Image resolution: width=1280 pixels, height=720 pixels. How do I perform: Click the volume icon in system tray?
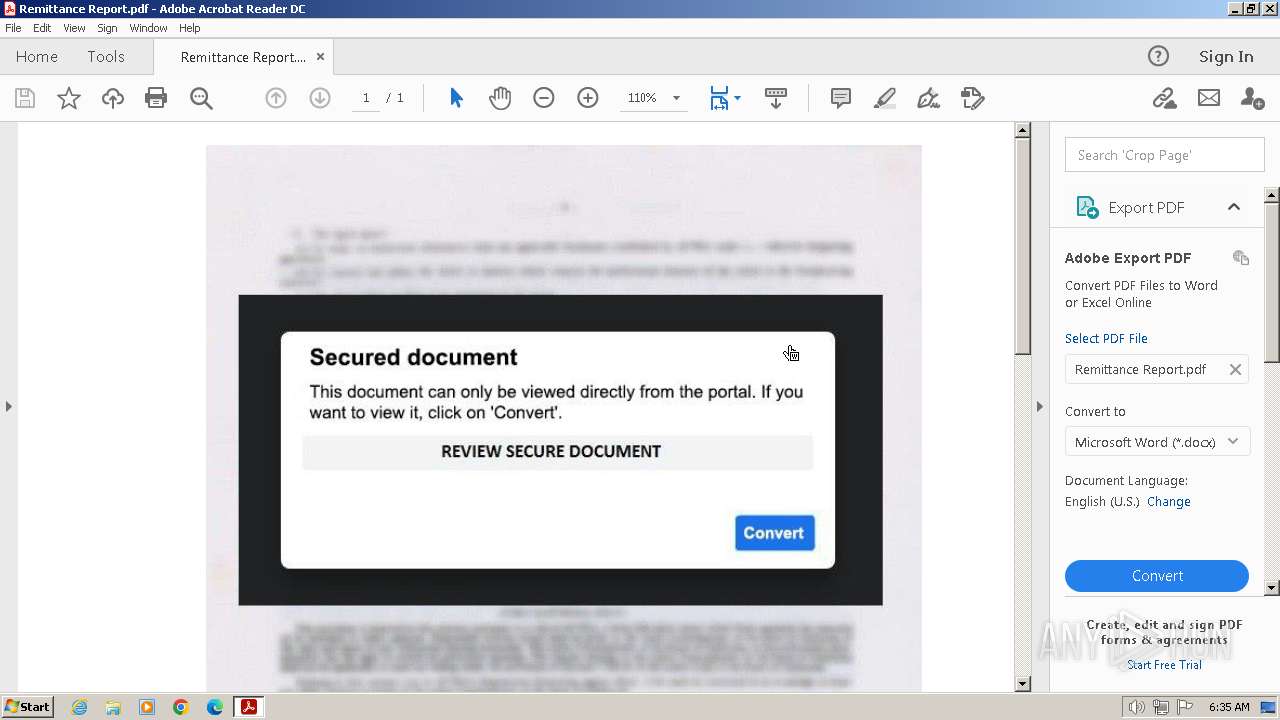(1137, 707)
